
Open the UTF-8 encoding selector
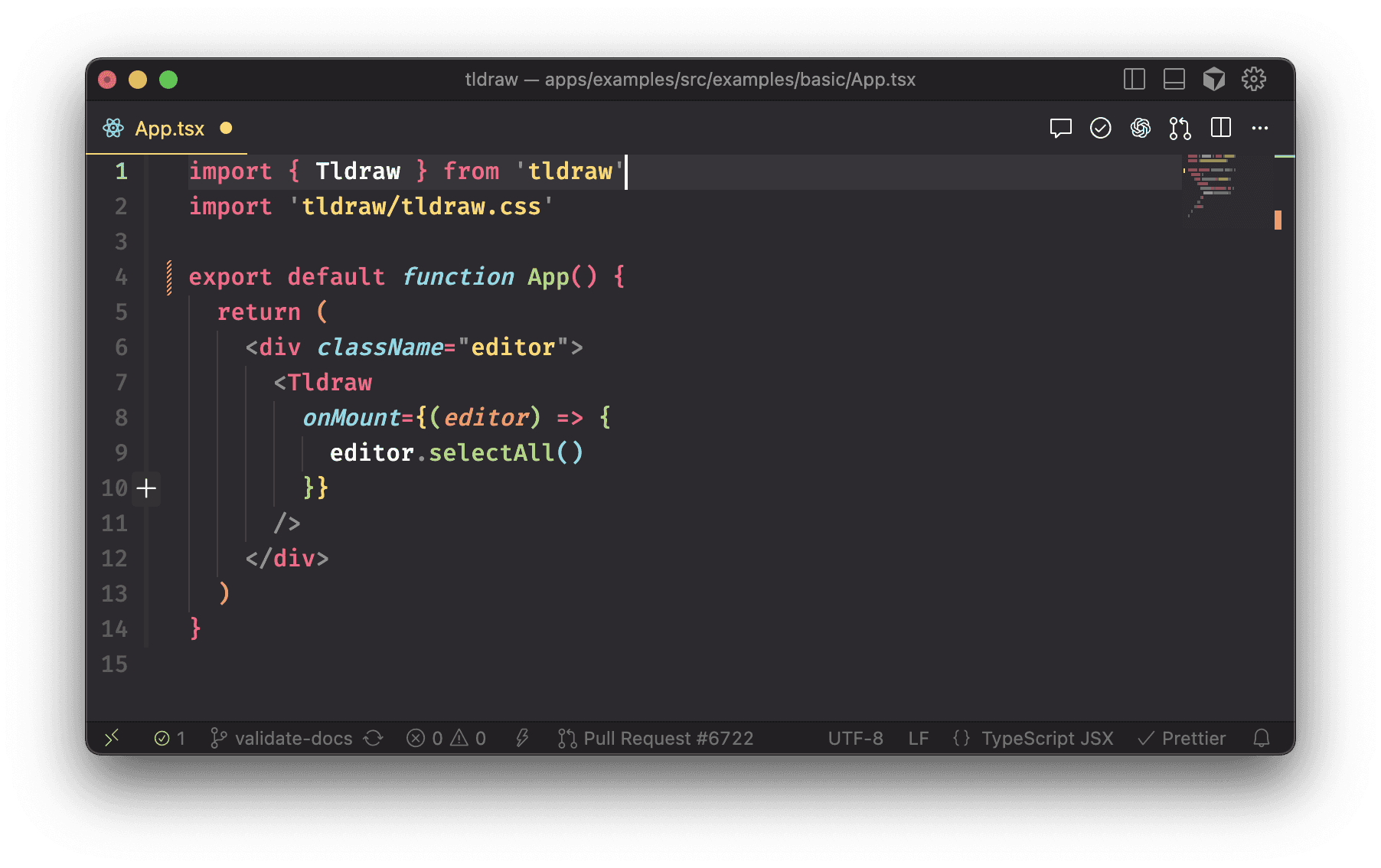(x=856, y=738)
